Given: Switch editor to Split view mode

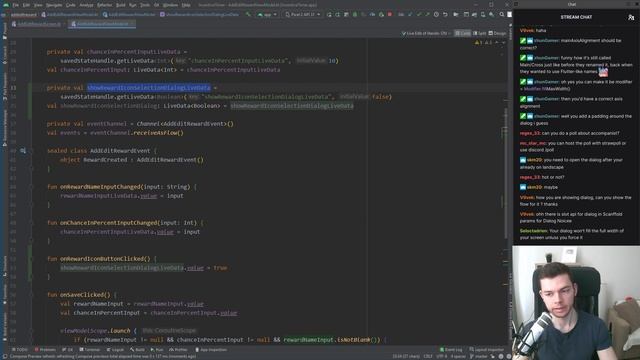Looking at the screenshot, I should point(479,33).
